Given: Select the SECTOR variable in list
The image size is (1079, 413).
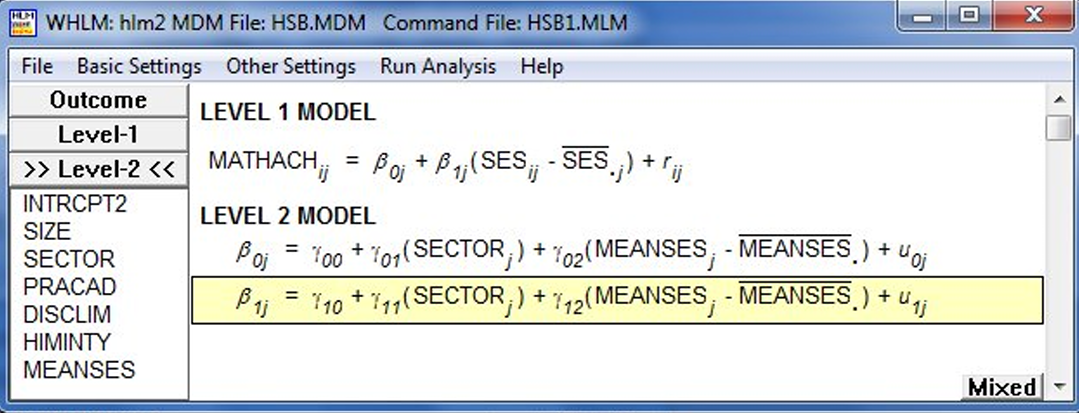Looking at the screenshot, I should pos(69,260).
